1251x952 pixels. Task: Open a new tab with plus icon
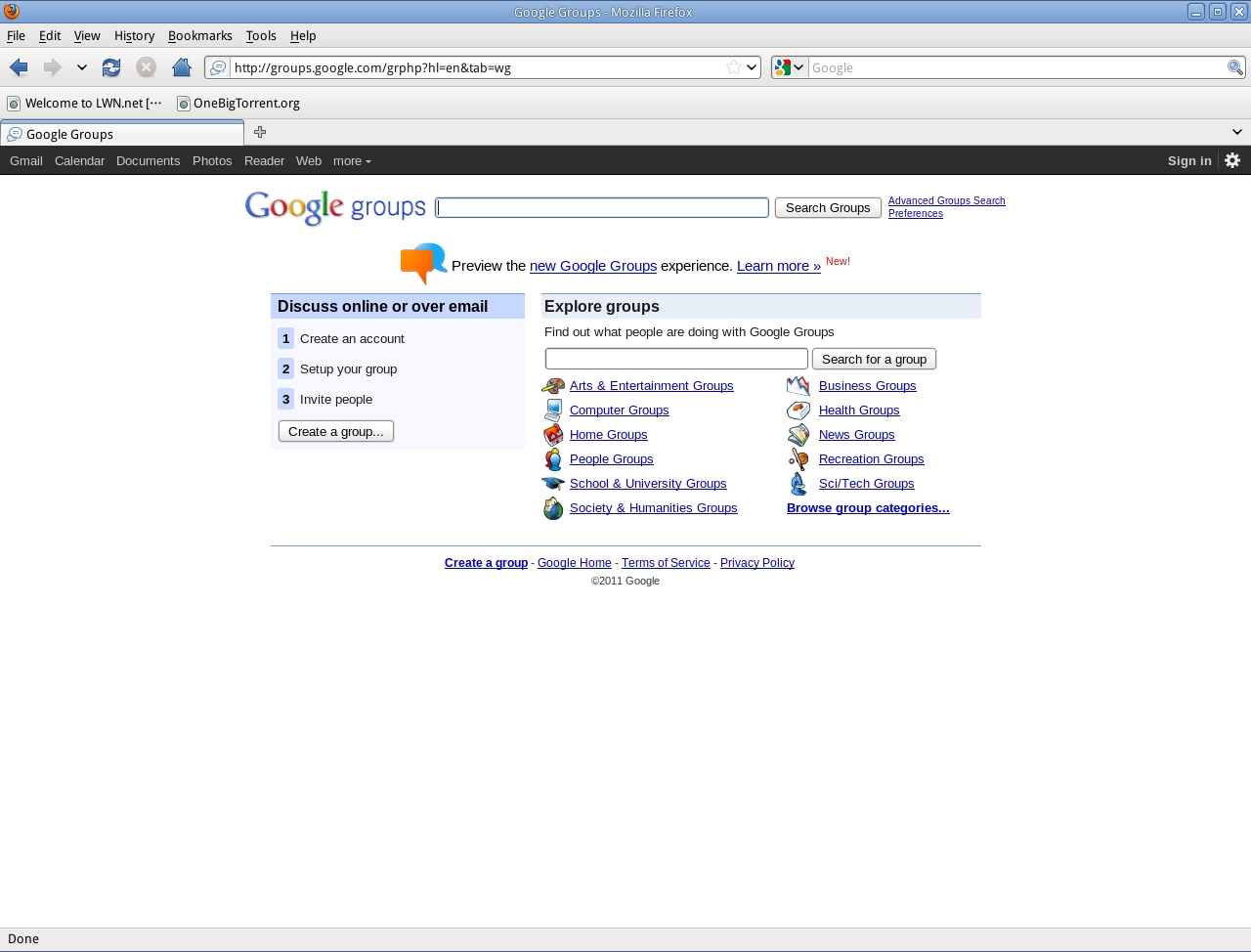pos(260,132)
